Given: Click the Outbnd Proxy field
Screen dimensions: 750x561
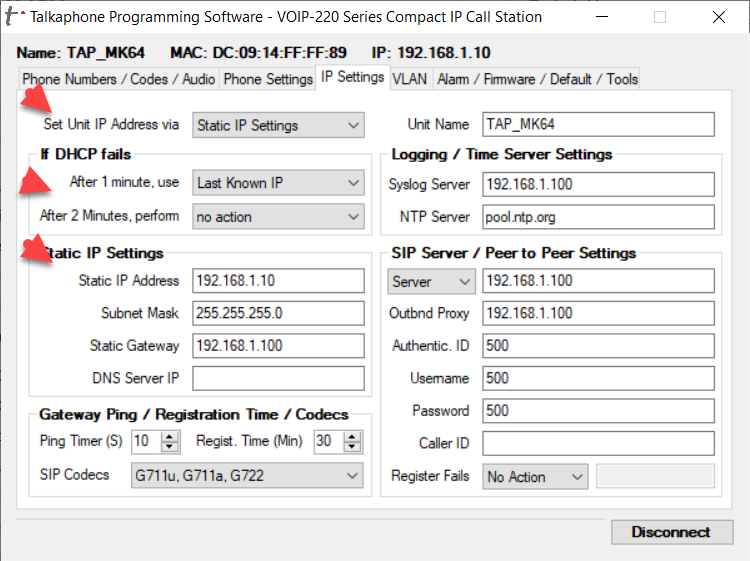Looking at the screenshot, I should click(x=598, y=313).
